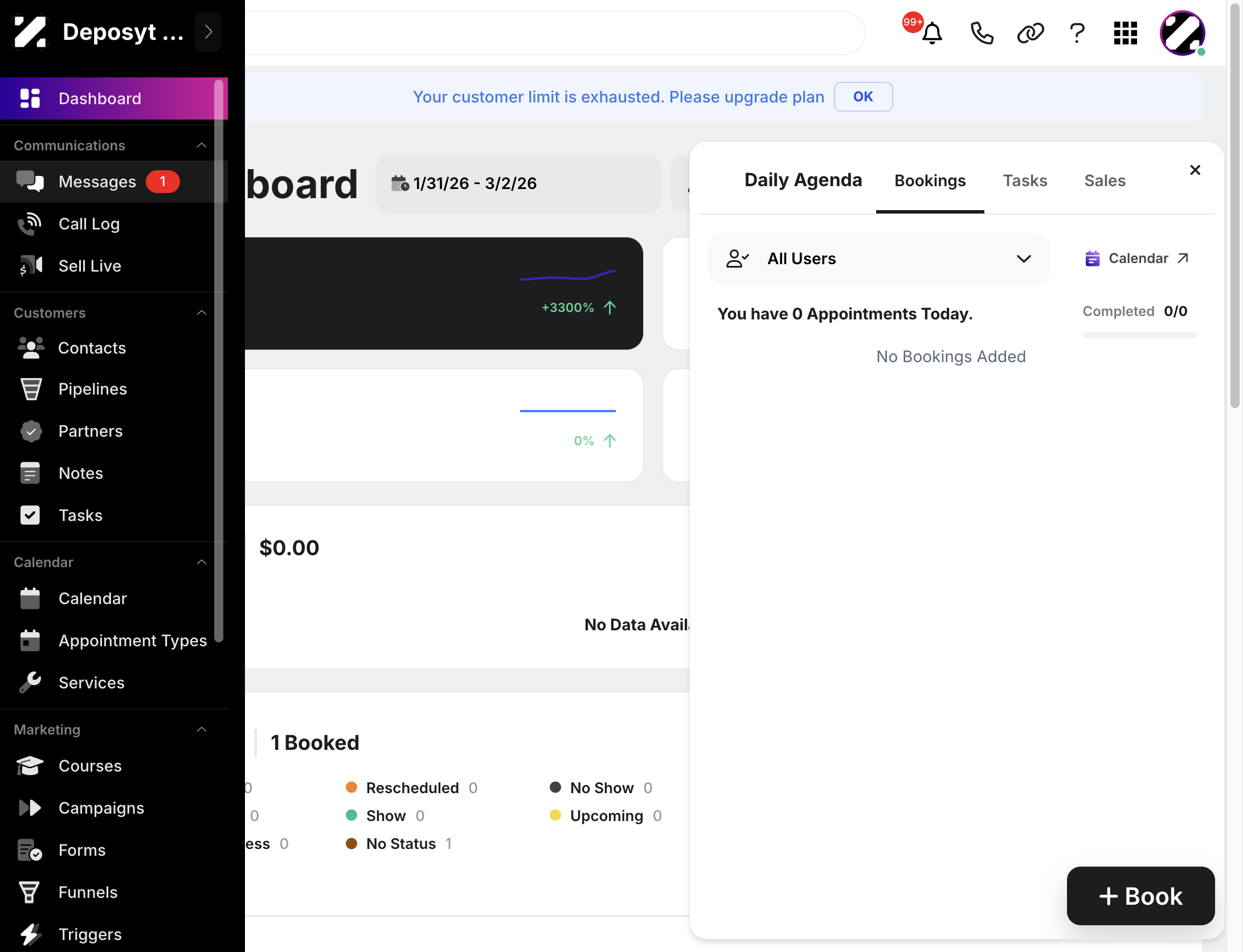Switch to the Tasks agenda tab
The height and width of the screenshot is (952, 1243).
click(1025, 181)
